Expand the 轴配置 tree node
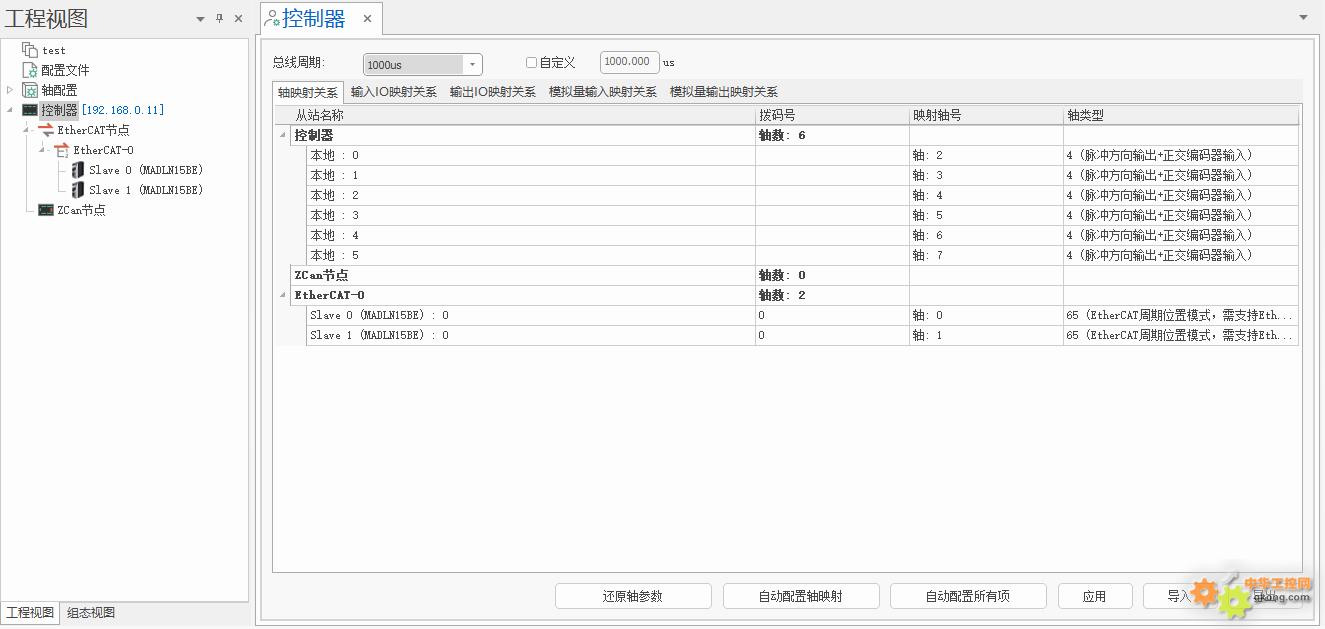Screen dimensions: 1325x629 [x=10, y=90]
